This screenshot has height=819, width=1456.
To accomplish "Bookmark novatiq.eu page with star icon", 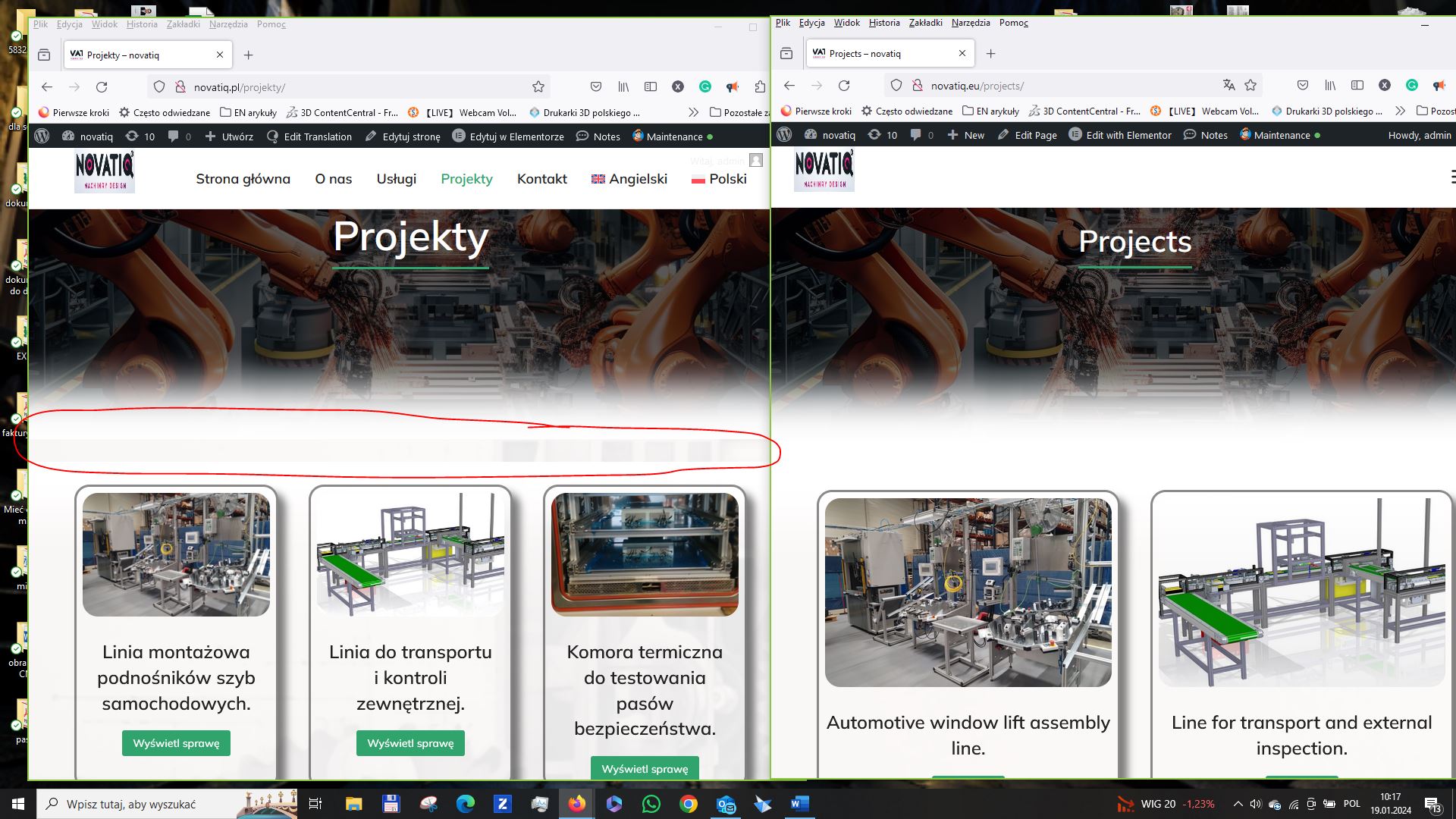I will (1250, 86).
